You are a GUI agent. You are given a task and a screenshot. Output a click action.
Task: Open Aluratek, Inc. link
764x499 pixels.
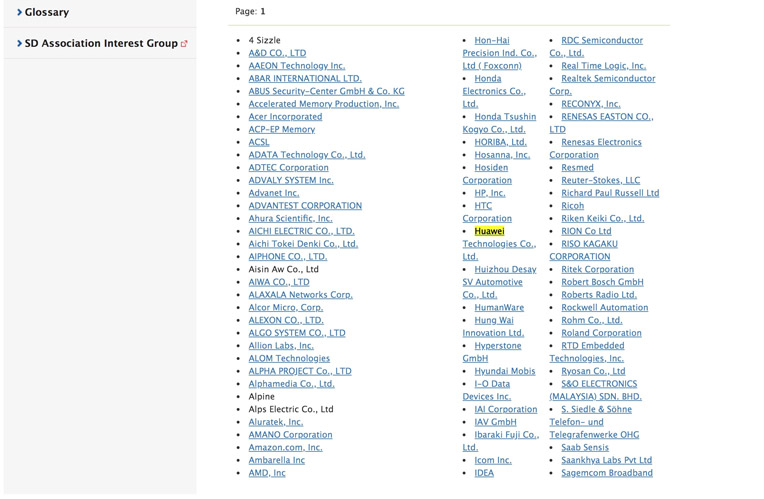(276, 422)
